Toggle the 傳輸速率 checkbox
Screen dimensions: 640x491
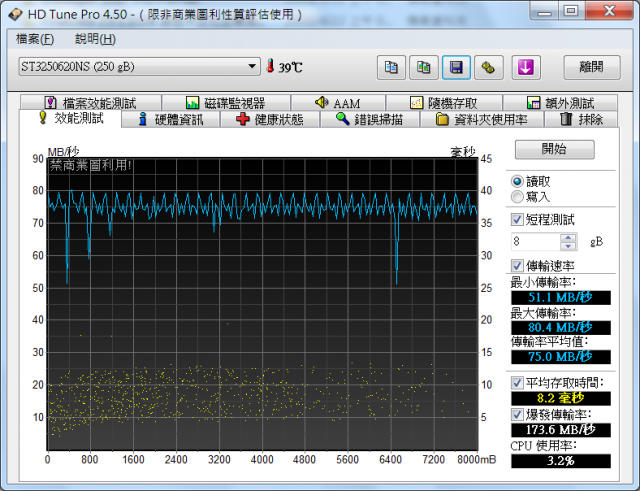point(517,266)
